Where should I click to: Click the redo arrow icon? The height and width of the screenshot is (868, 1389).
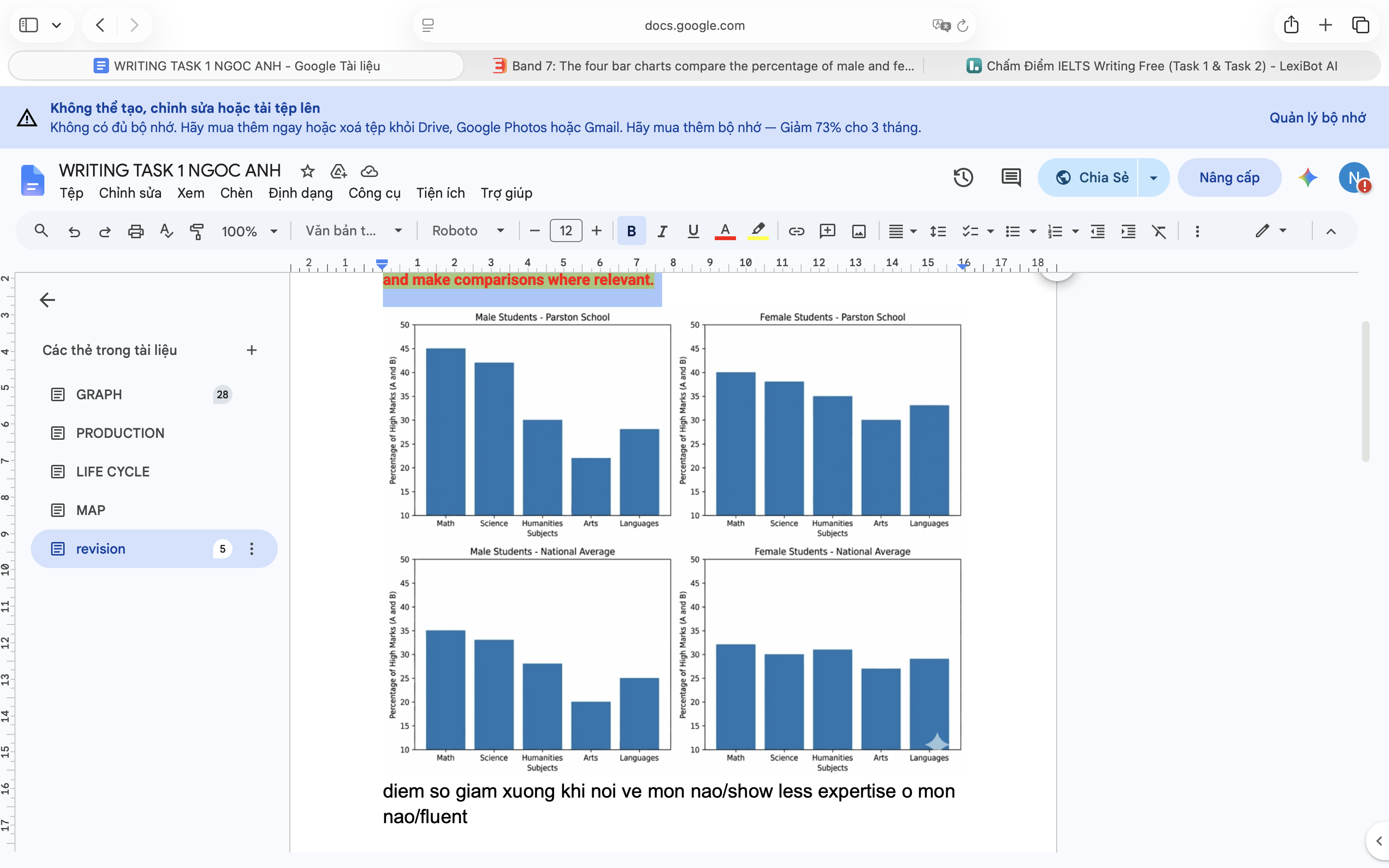coord(105,231)
